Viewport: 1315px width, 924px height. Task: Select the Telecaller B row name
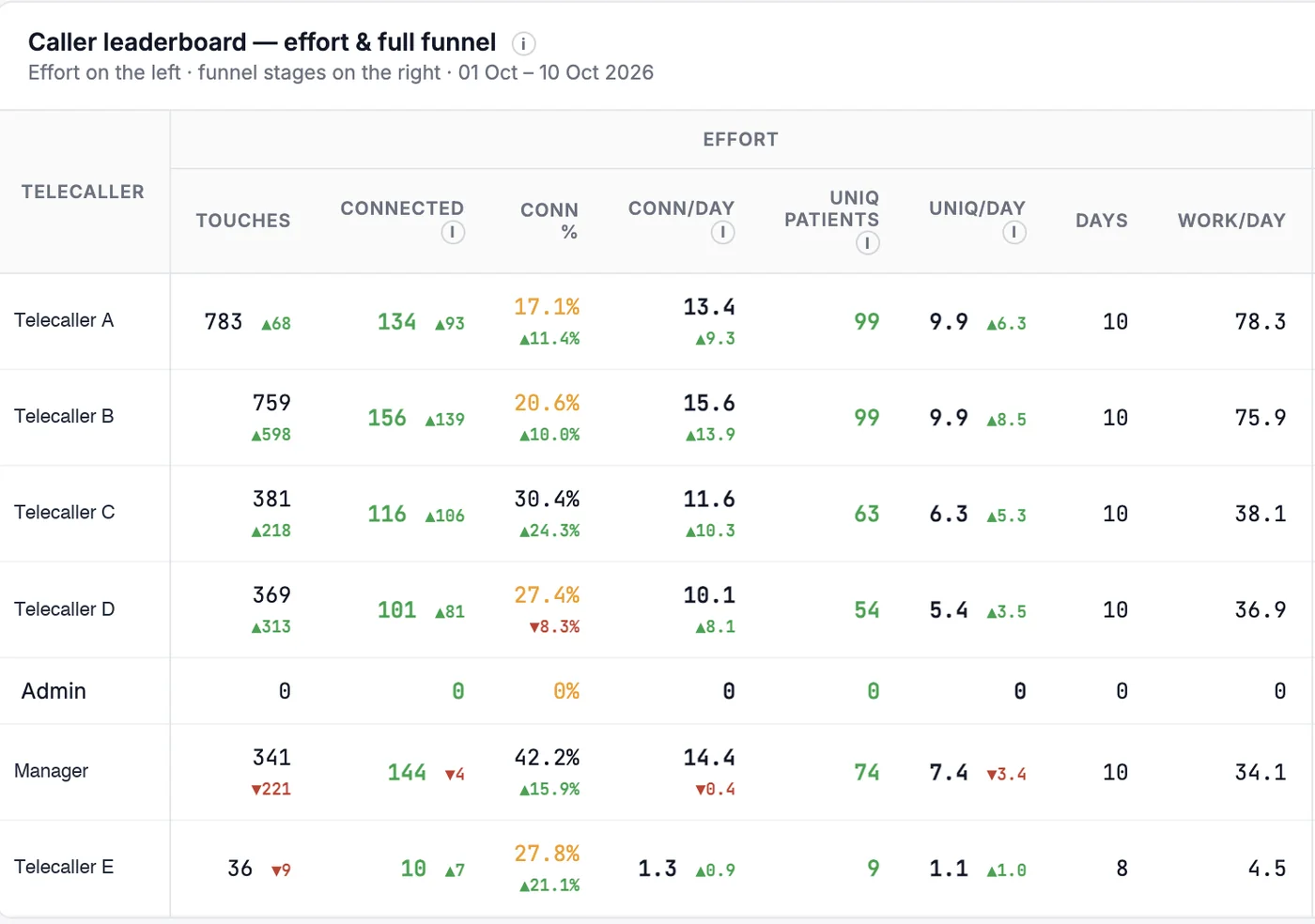pos(64,416)
